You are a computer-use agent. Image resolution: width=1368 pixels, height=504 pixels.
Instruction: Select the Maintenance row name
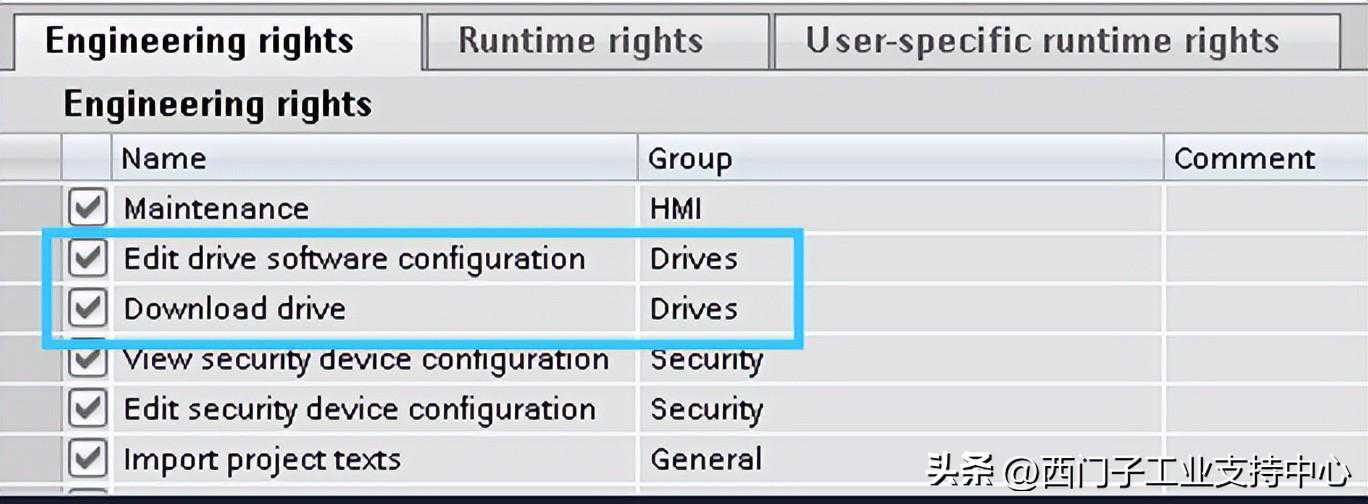pos(216,209)
